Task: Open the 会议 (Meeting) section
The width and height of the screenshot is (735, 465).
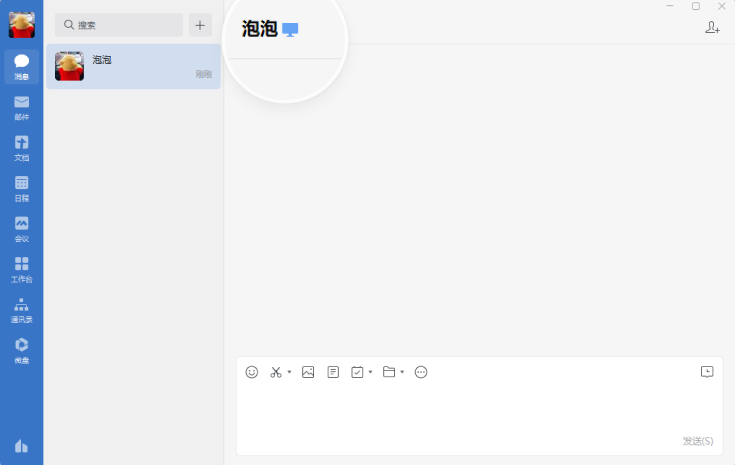Action: [21, 228]
